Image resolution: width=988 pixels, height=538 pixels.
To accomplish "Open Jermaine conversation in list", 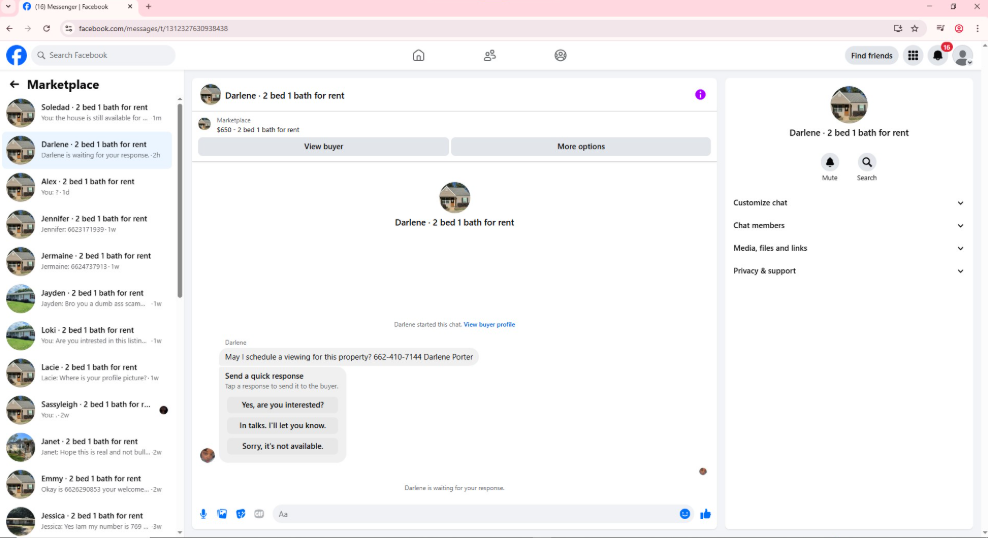I will tap(88, 261).
